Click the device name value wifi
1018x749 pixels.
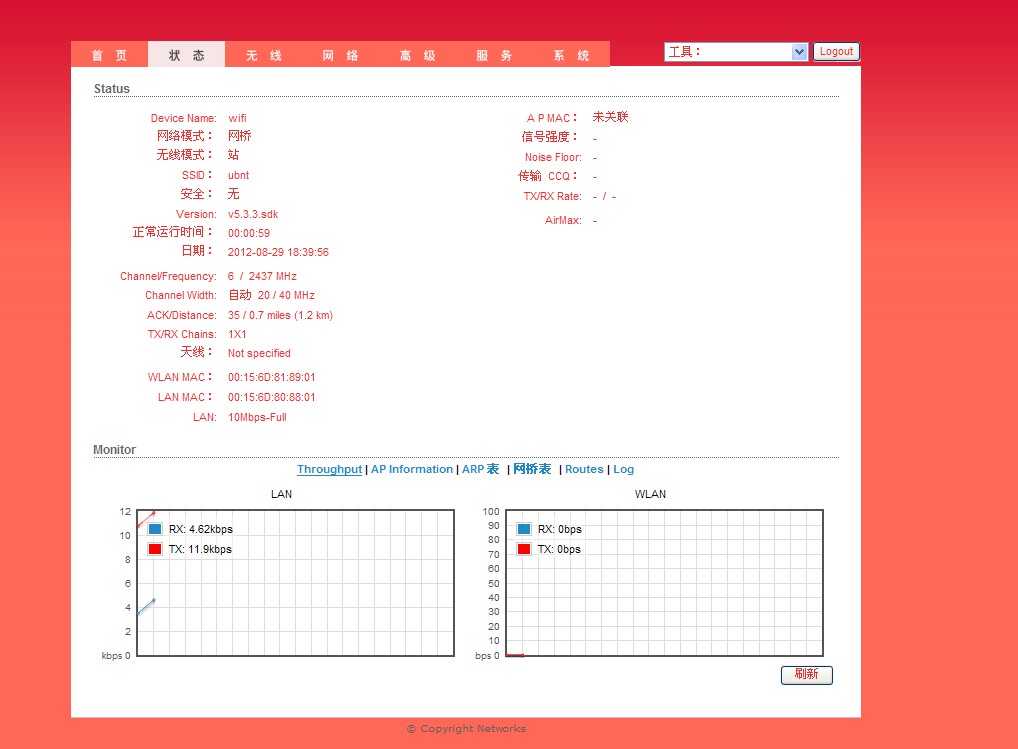click(237, 118)
